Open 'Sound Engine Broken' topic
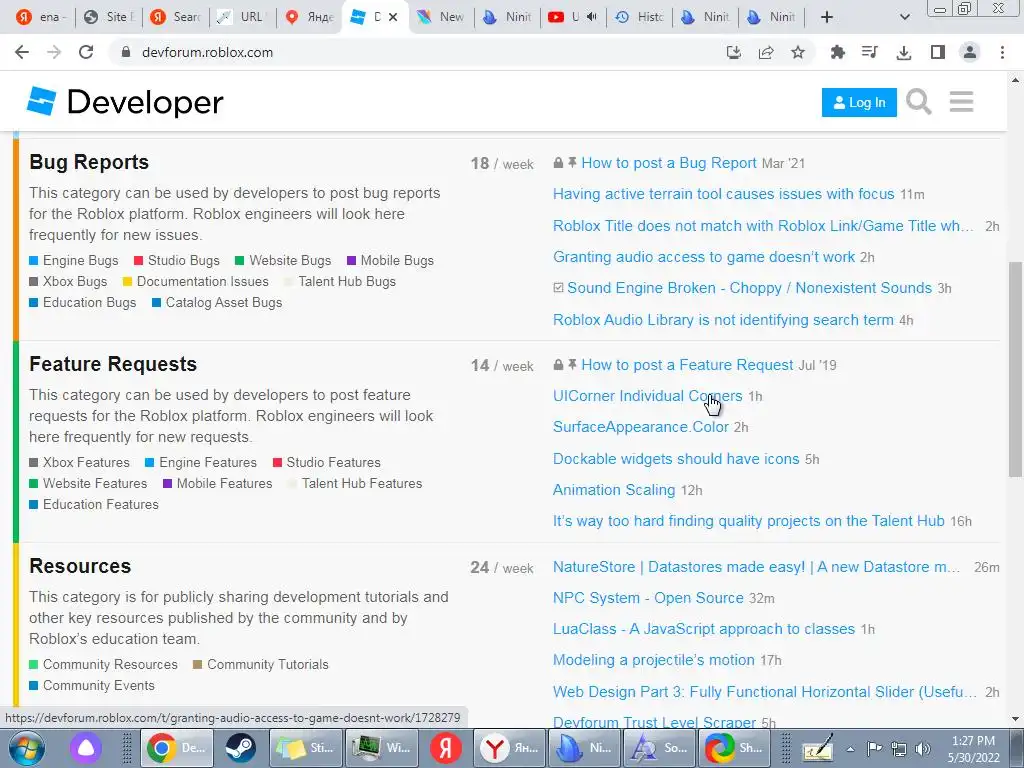Image resolution: width=1024 pixels, height=768 pixels. pyautogui.click(x=749, y=288)
